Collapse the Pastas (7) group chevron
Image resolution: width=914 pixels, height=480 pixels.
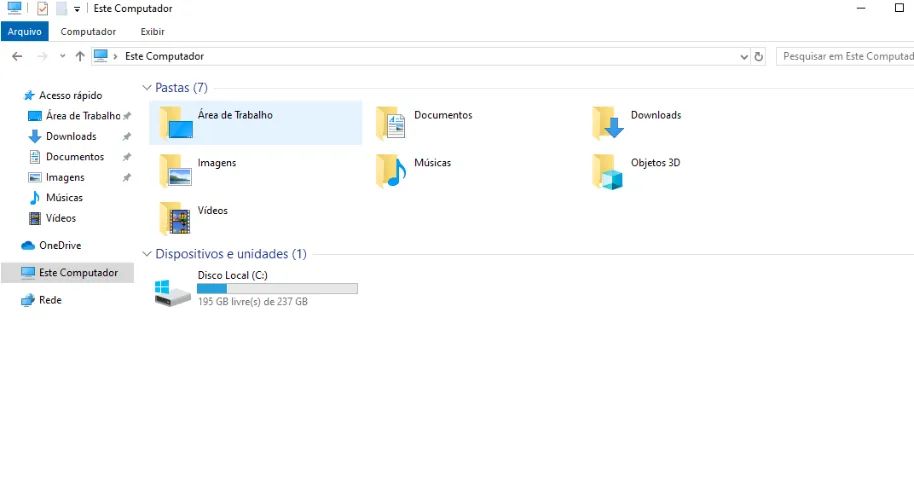148,88
